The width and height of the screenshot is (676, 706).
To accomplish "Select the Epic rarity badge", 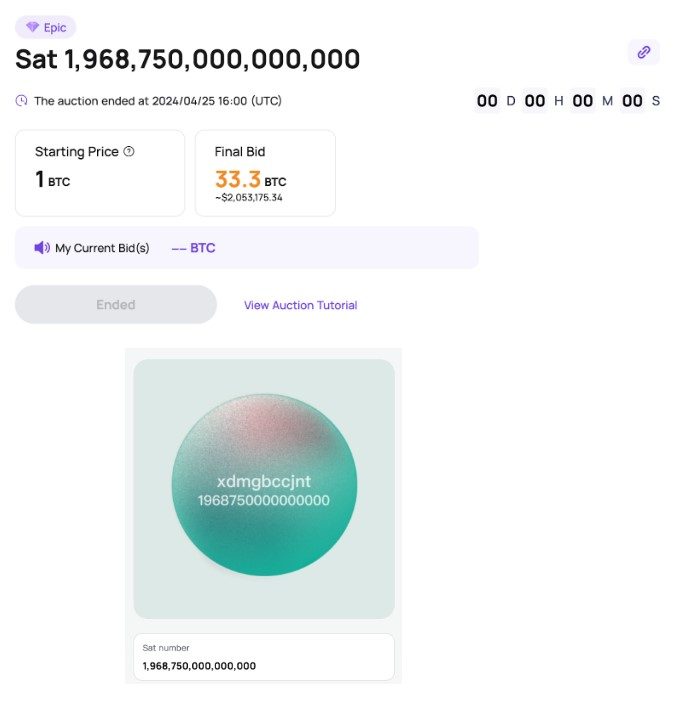I will click(45, 27).
